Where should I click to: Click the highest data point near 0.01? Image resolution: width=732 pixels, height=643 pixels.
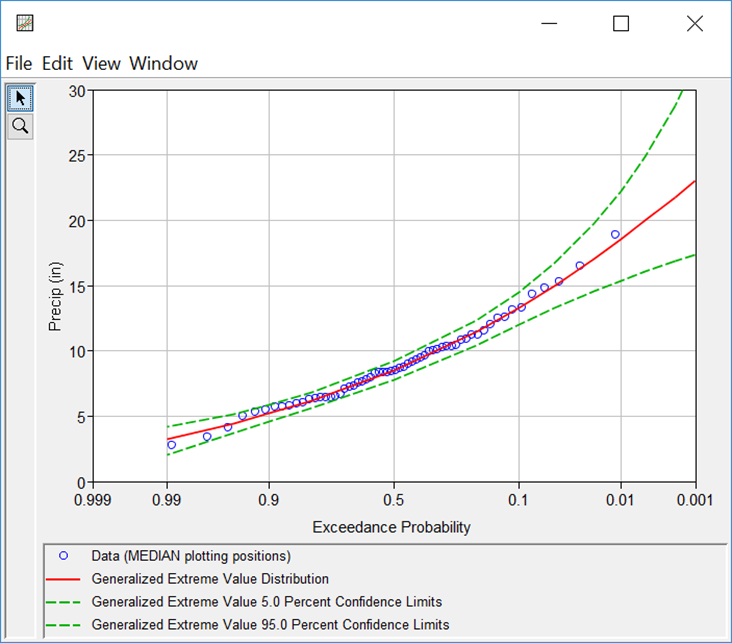615,234
